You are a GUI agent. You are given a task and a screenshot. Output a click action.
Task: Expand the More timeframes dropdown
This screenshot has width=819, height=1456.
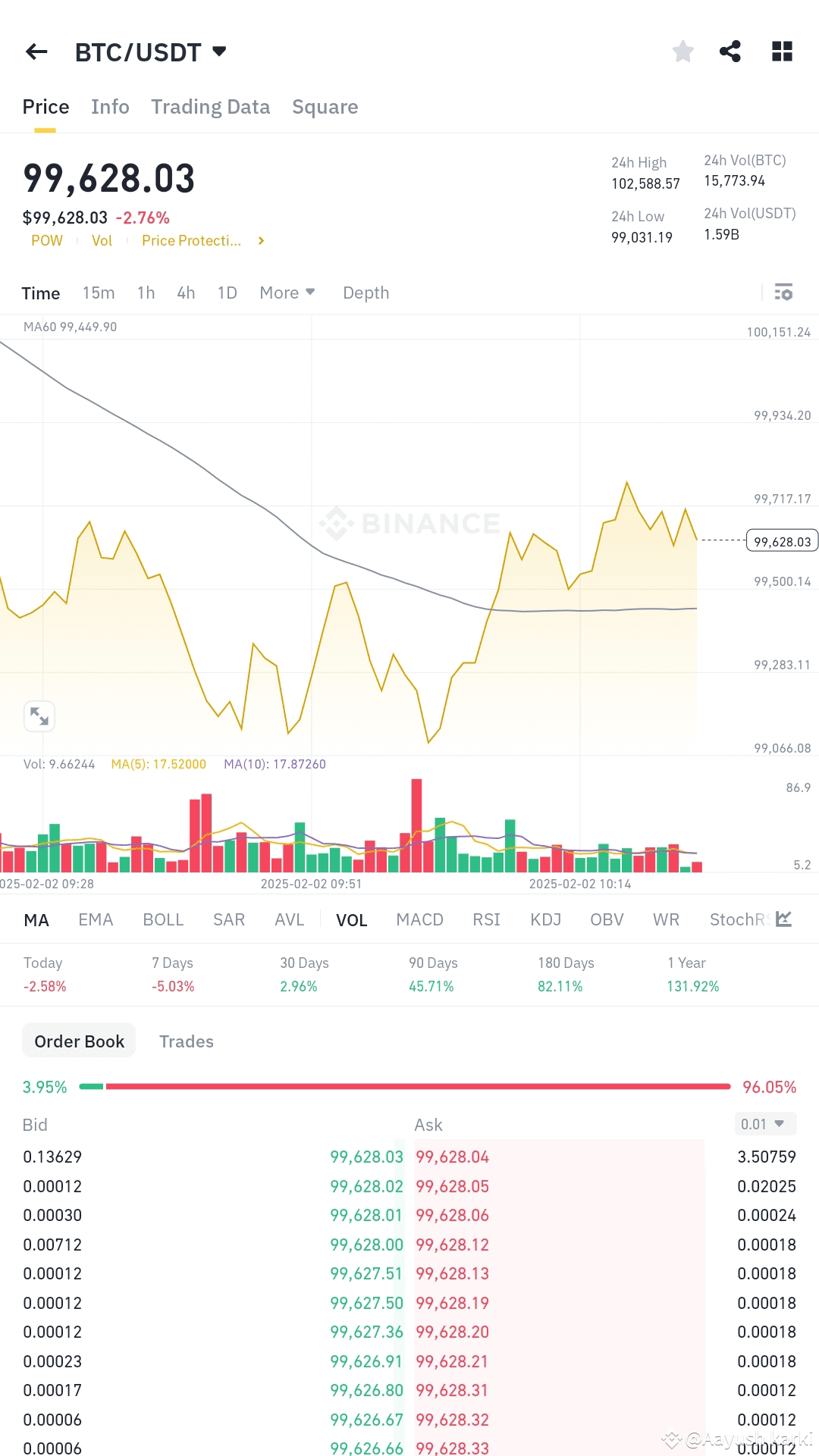[287, 292]
